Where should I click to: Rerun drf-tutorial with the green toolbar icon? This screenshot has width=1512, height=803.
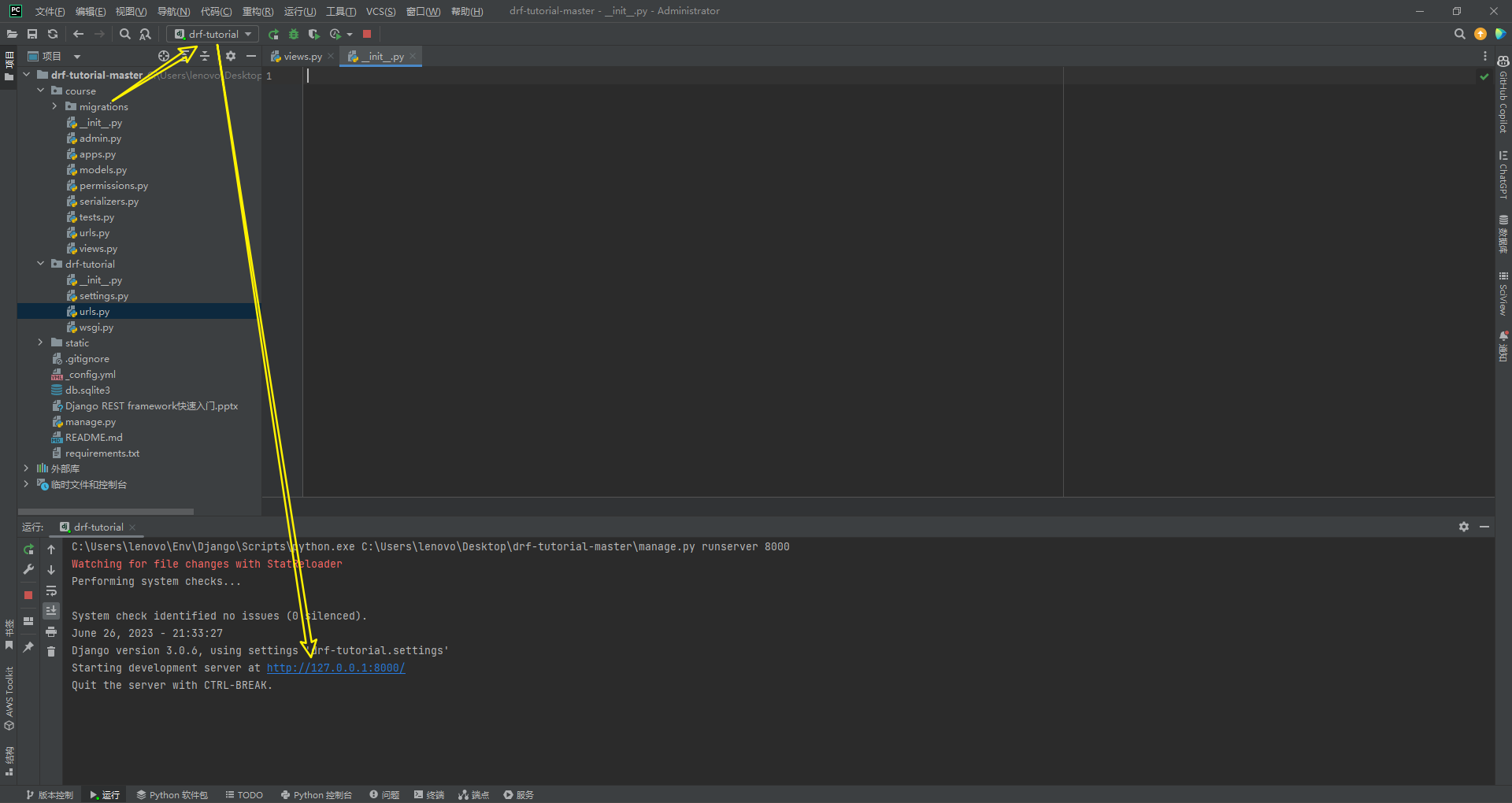tap(273, 34)
